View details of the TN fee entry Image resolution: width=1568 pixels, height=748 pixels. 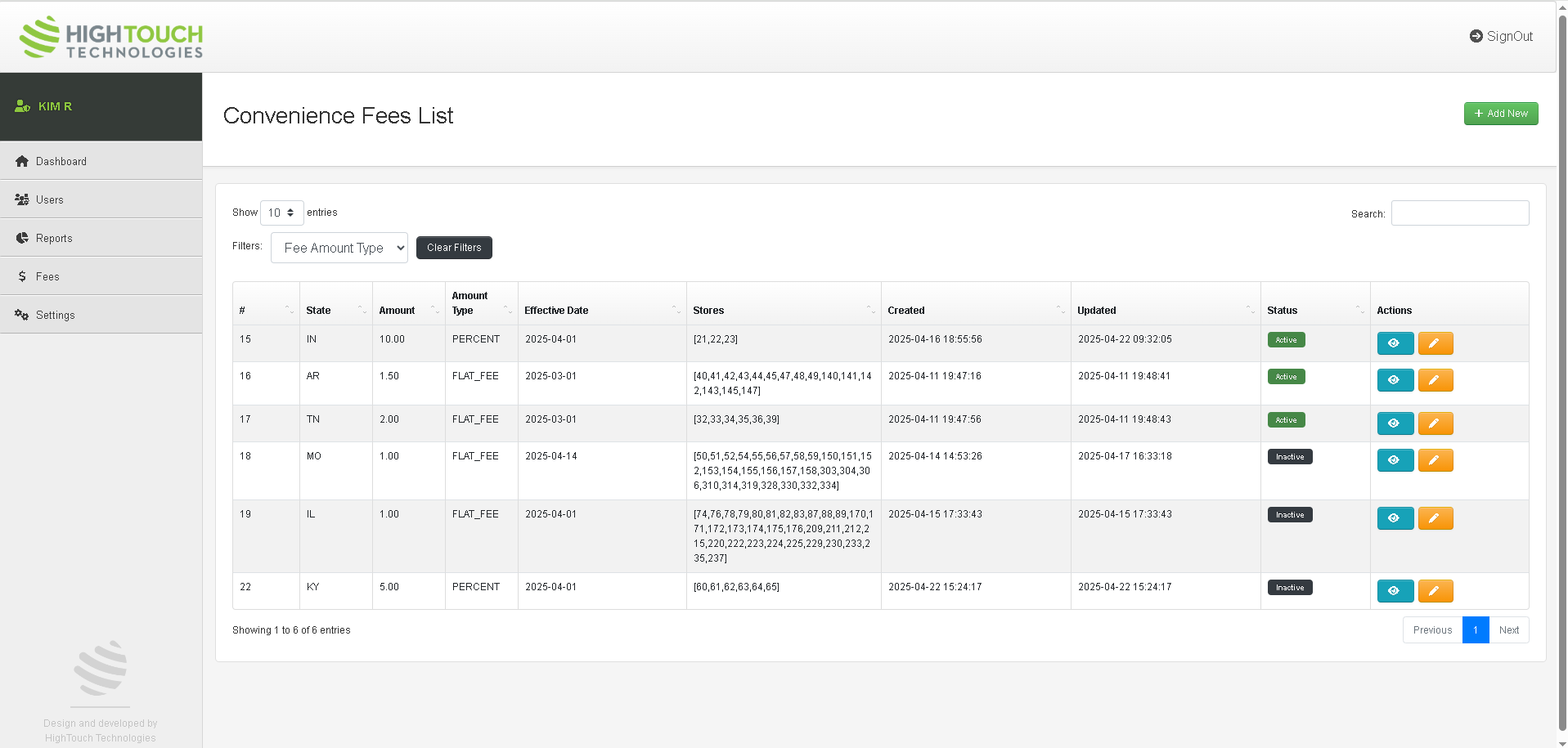(1395, 423)
